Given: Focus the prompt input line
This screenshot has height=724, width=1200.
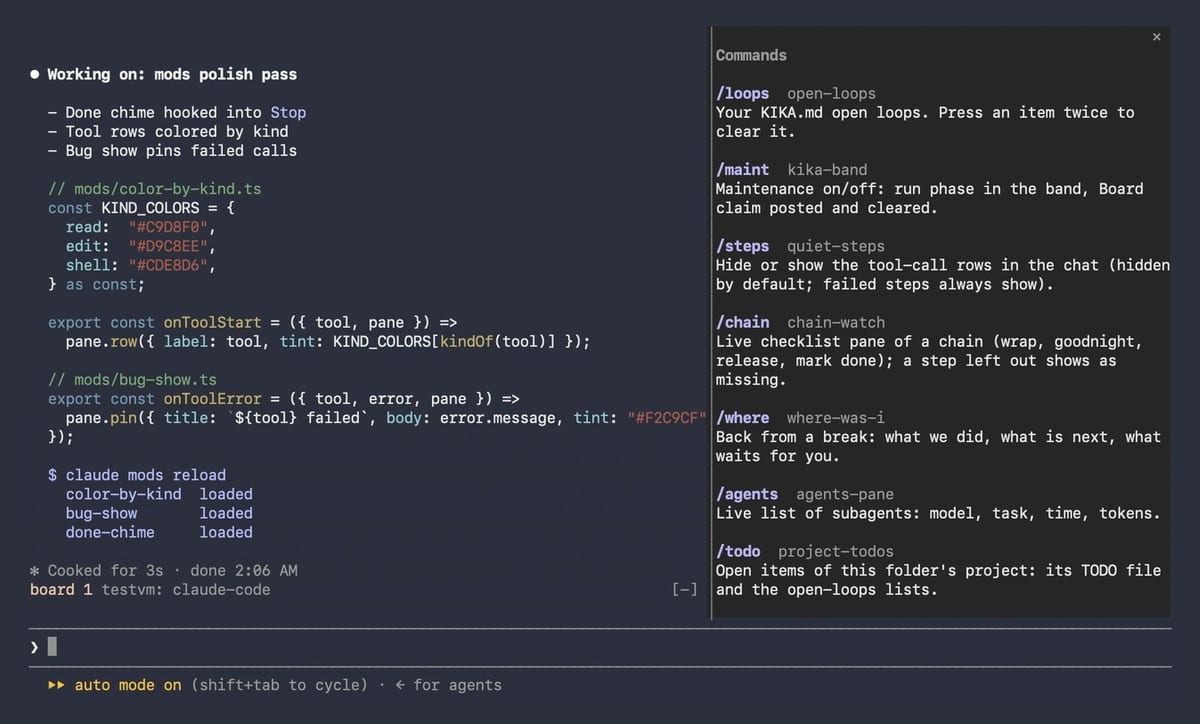Looking at the screenshot, I should (x=600, y=648).
